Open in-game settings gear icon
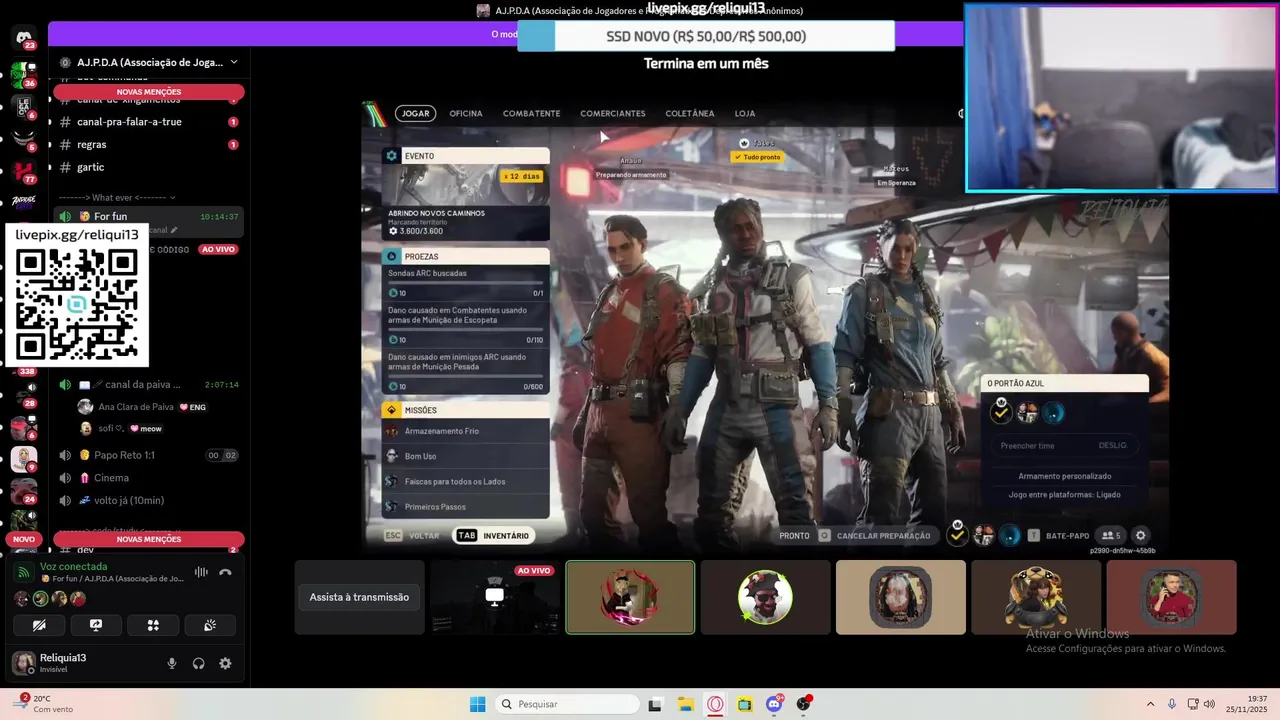This screenshot has width=1280, height=720. tap(1140, 535)
